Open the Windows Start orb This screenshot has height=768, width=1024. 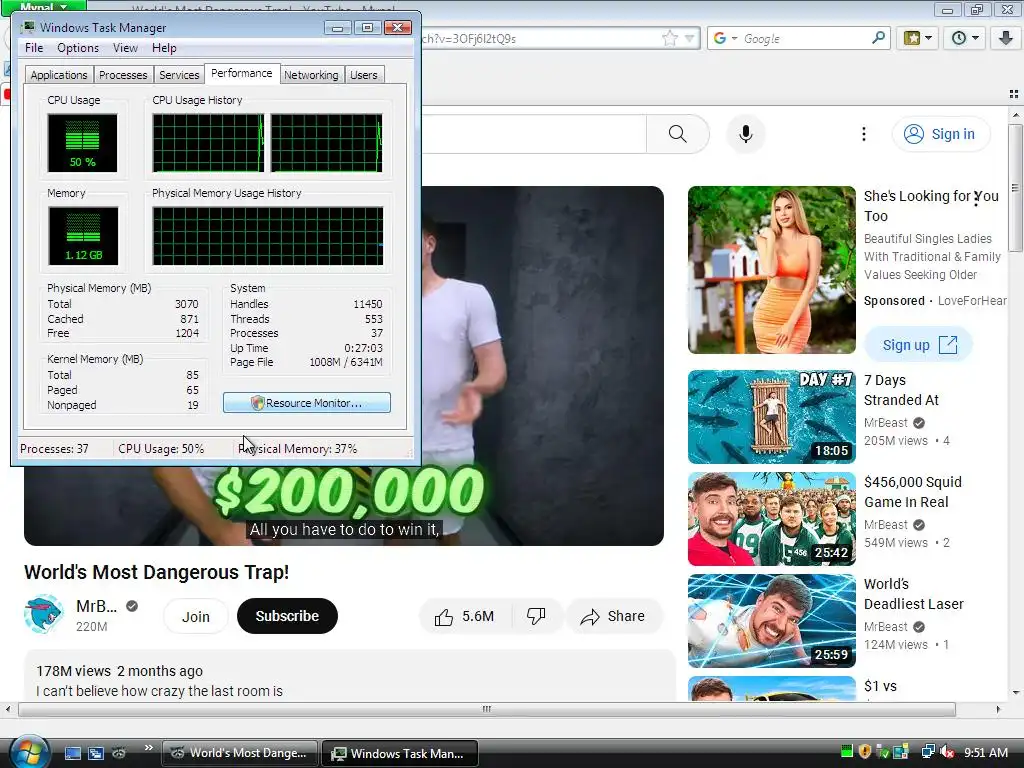point(28,751)
